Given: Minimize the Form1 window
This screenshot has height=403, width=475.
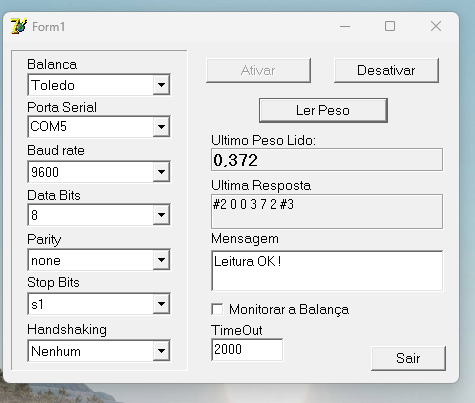Looking at the screenshot, I should [x=345, y=26].
